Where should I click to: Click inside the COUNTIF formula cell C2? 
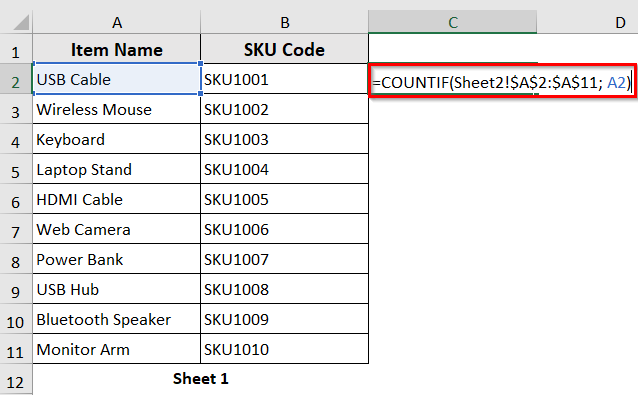click(x=503, y=80)
